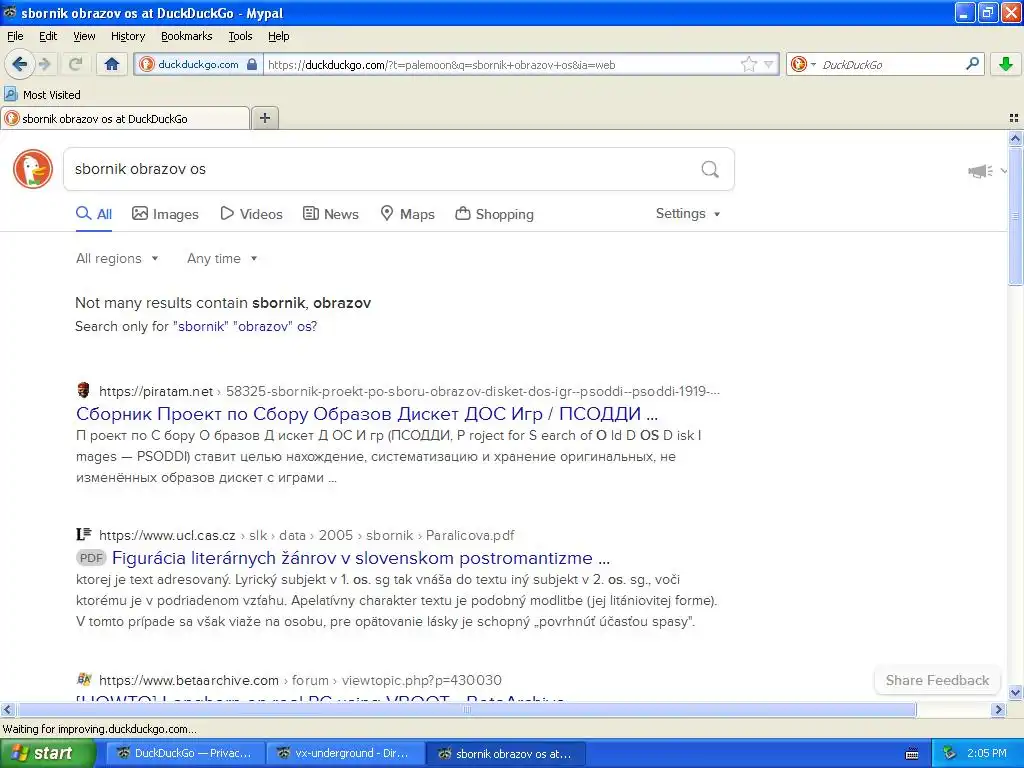Viewport: 1024px width, 768px height.
Task: Select the sbornik obrazov os browser tab
Action: 125,118
